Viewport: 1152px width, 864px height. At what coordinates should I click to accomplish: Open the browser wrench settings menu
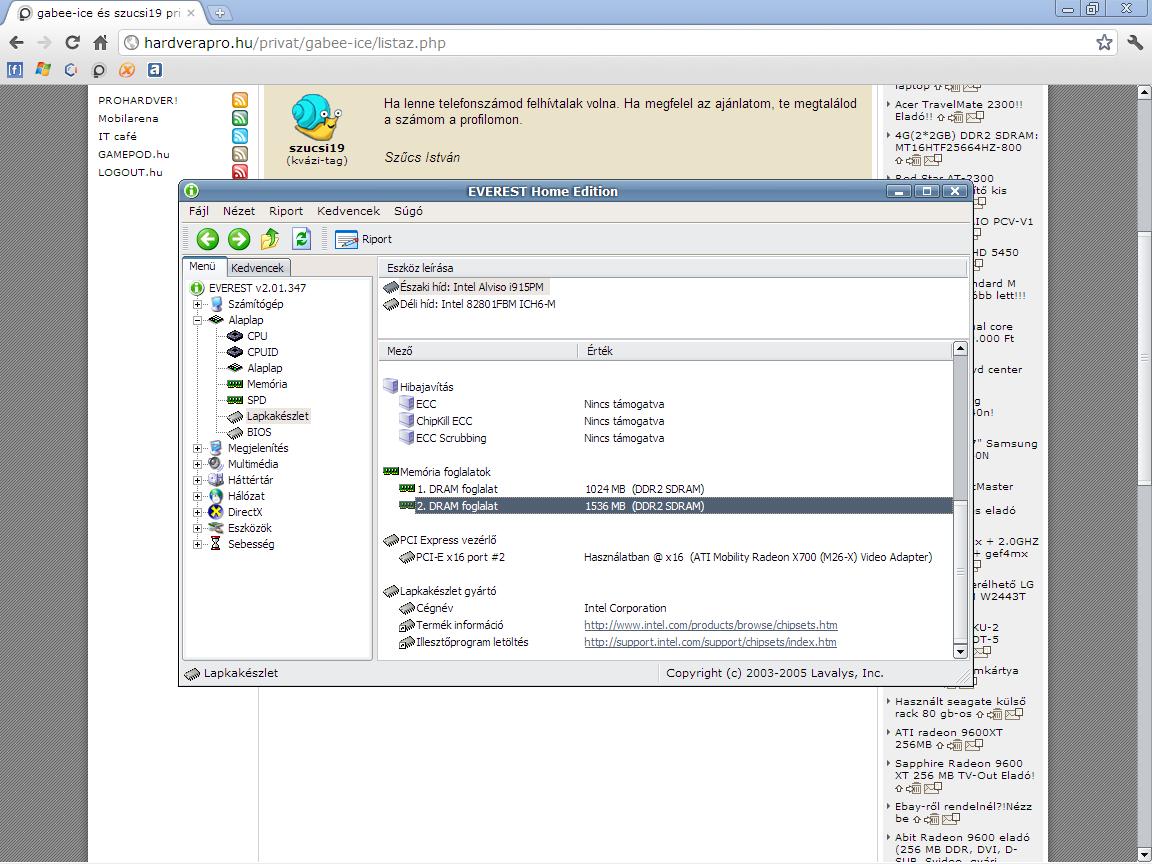point(1135,43)
